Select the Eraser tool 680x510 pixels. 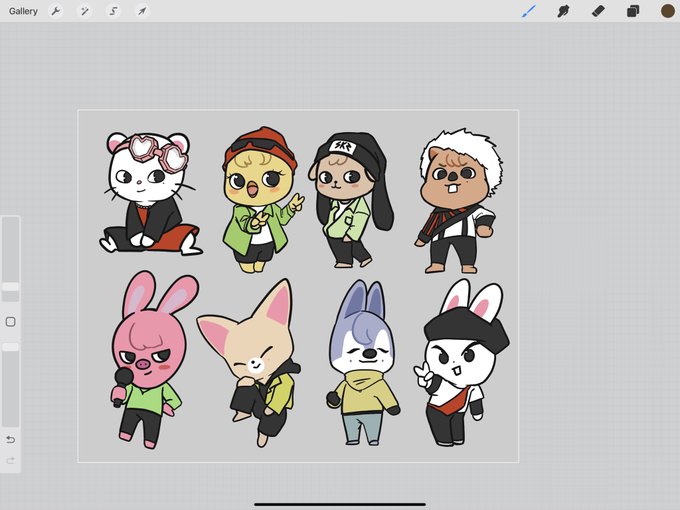tap(598, 11)
